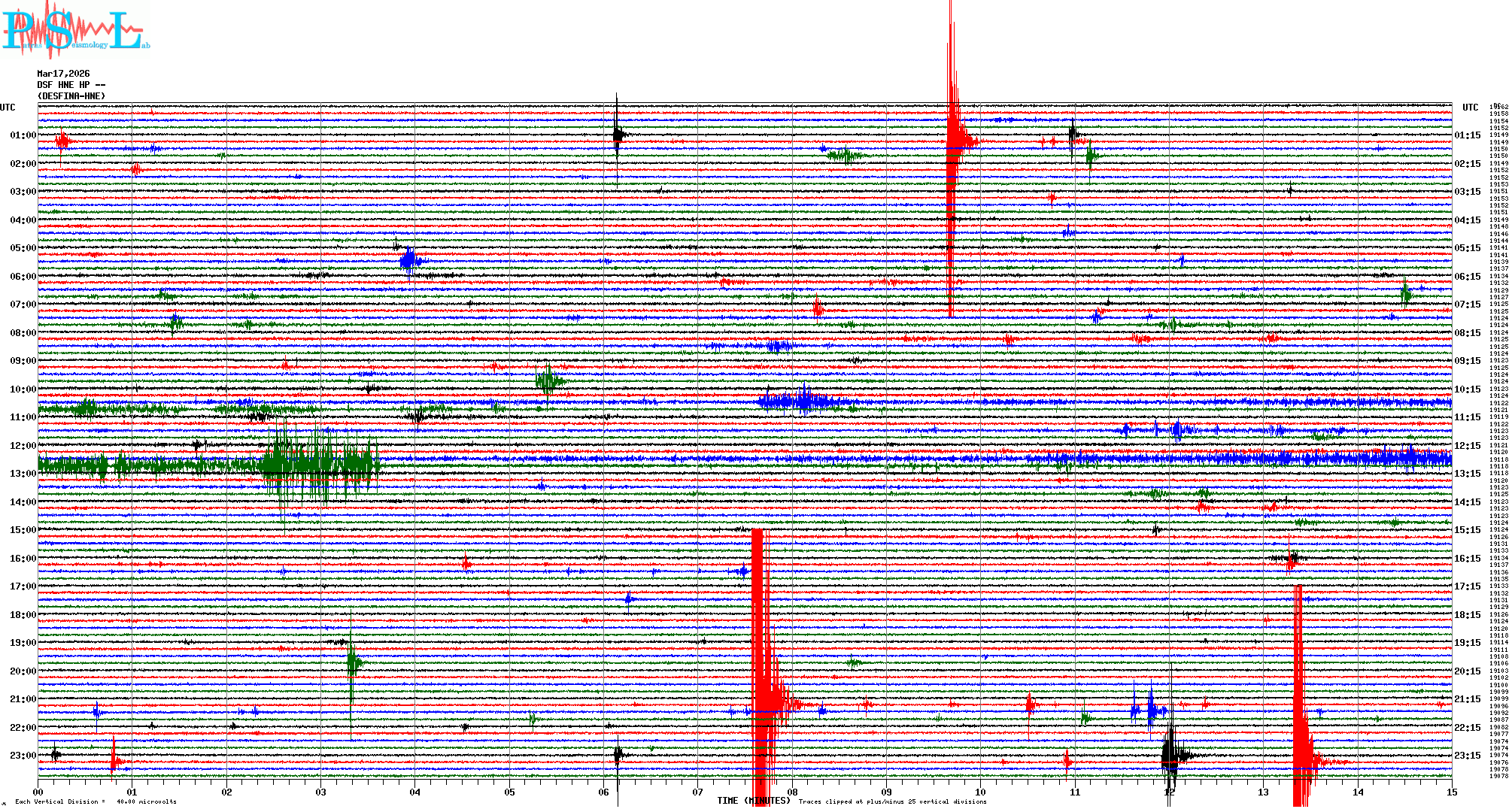Click the Traces clipped footer note
Image resolution: width=1512 pixels, height=812 pixels.
(x=892, y=801)
